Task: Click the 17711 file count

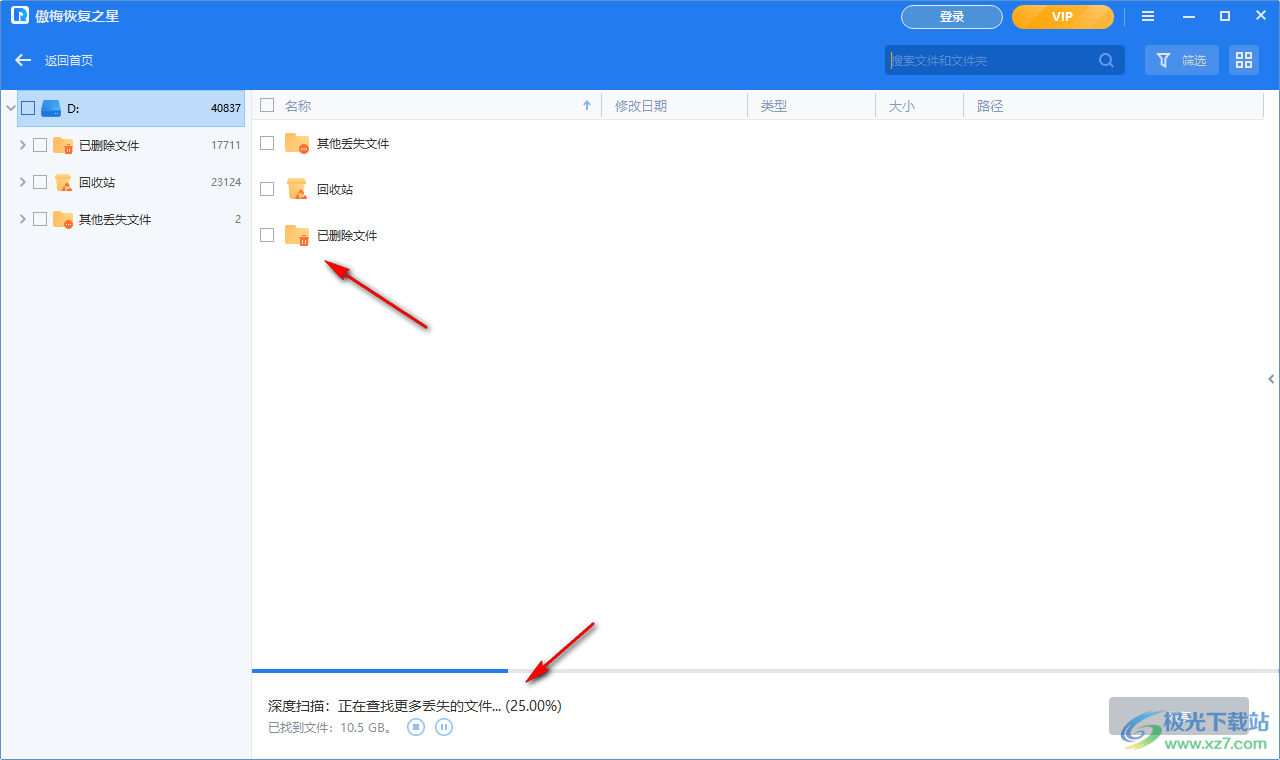Action: tap(226, 145)
